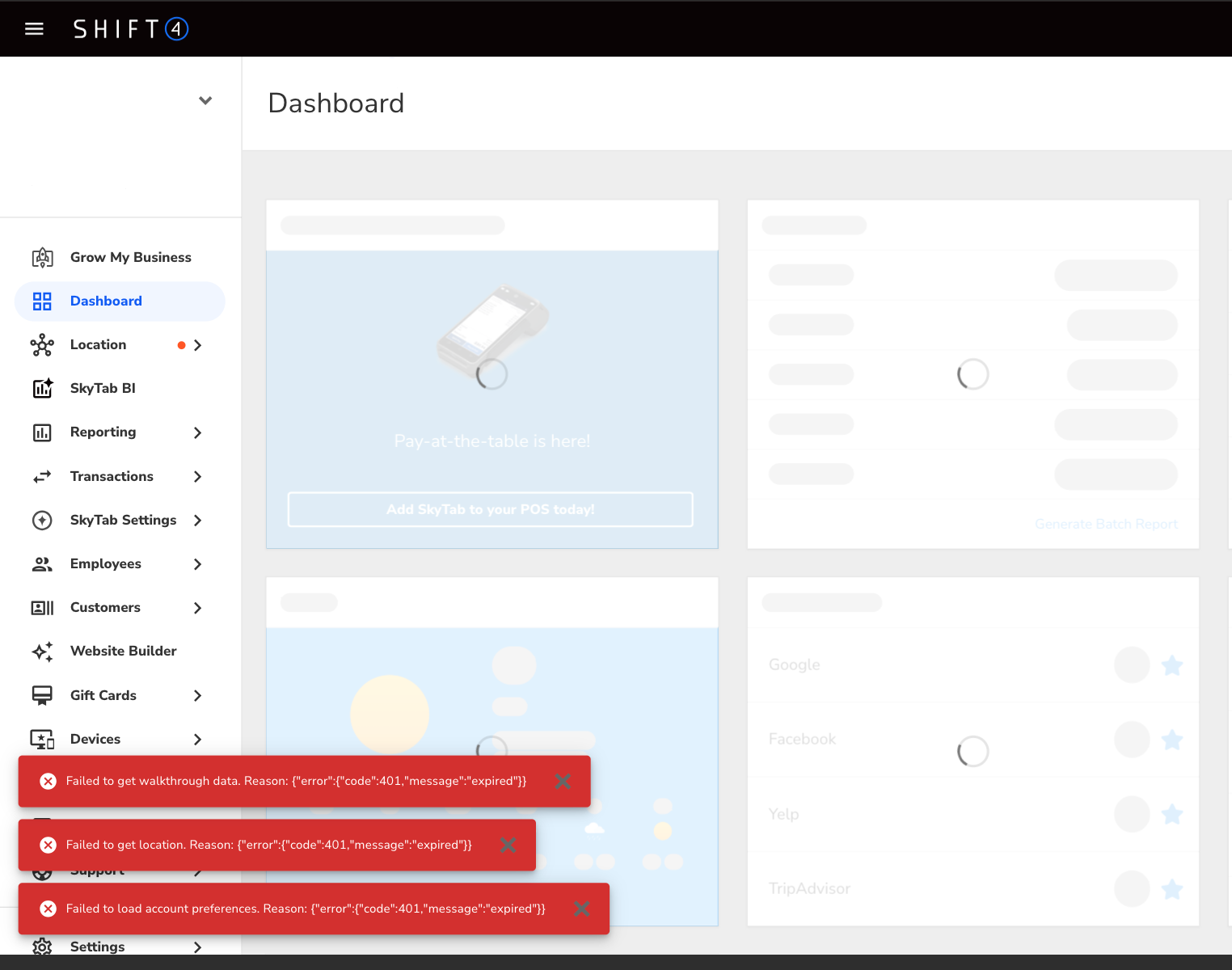Expand the account selector chevron in sidebar
The width and height of the screenshot is (1232, 970).
(205, 100)
